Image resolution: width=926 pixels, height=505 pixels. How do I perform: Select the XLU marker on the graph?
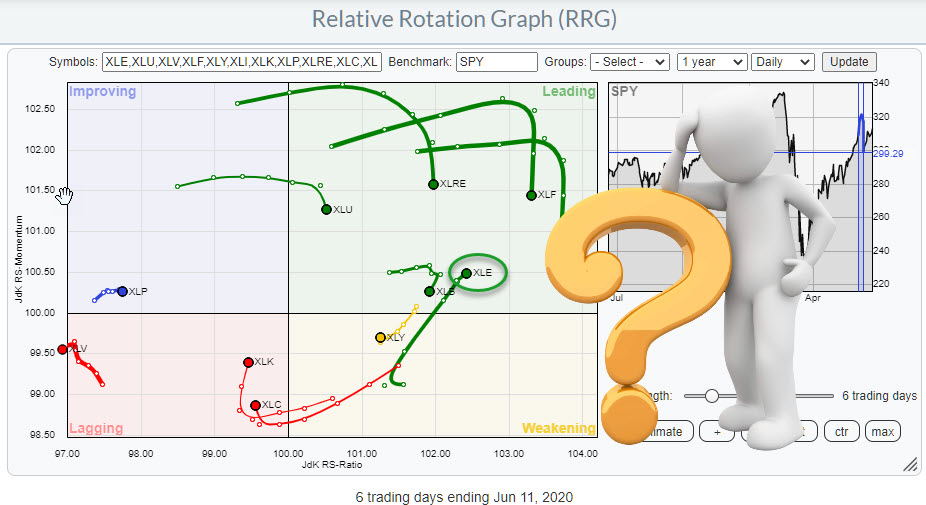click(x=326, y=209)
